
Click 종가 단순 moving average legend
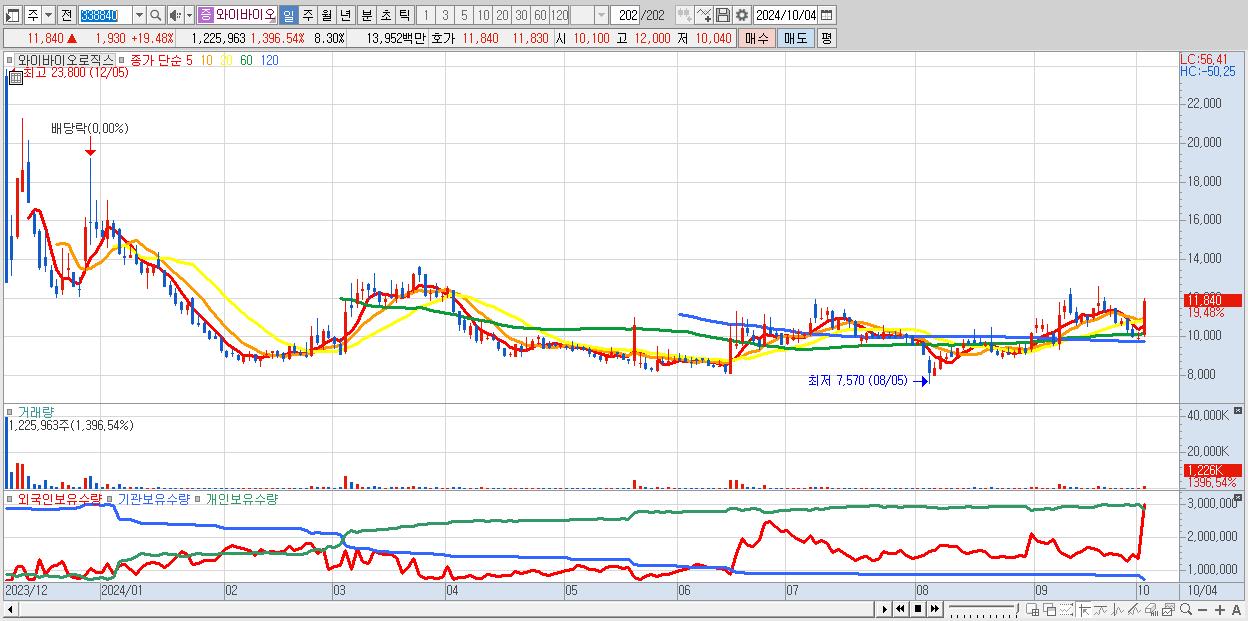pos(155,60)
